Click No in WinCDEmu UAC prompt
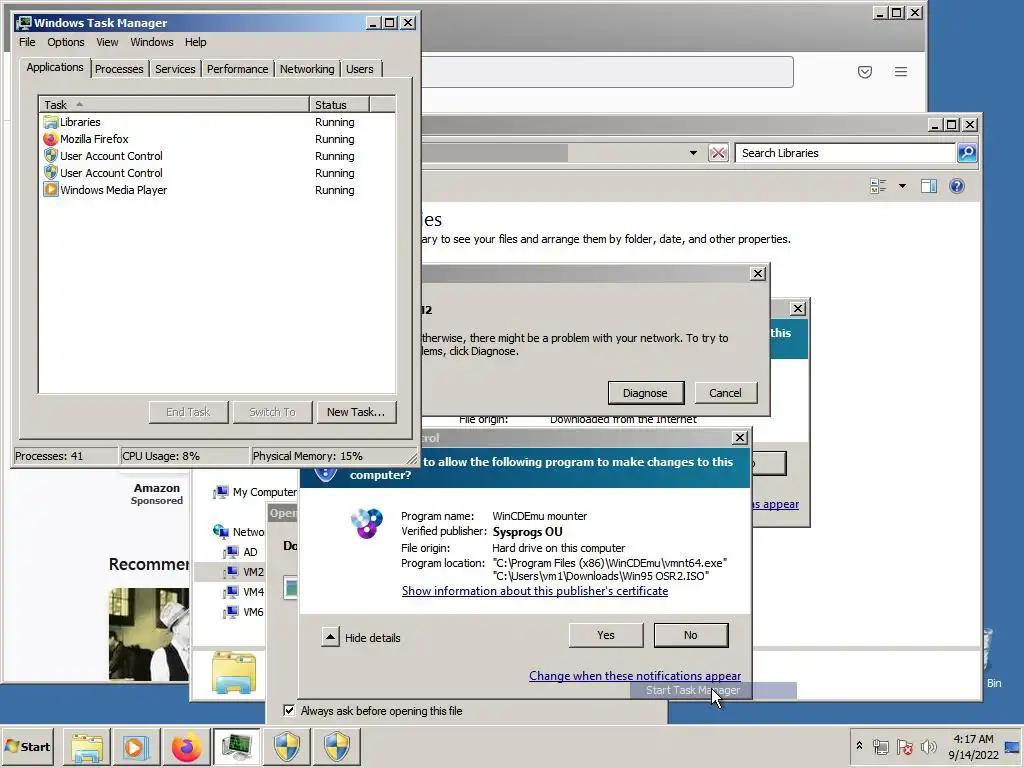The width and height of the screenshot is (1024, 768). click(x=690, y=635)
